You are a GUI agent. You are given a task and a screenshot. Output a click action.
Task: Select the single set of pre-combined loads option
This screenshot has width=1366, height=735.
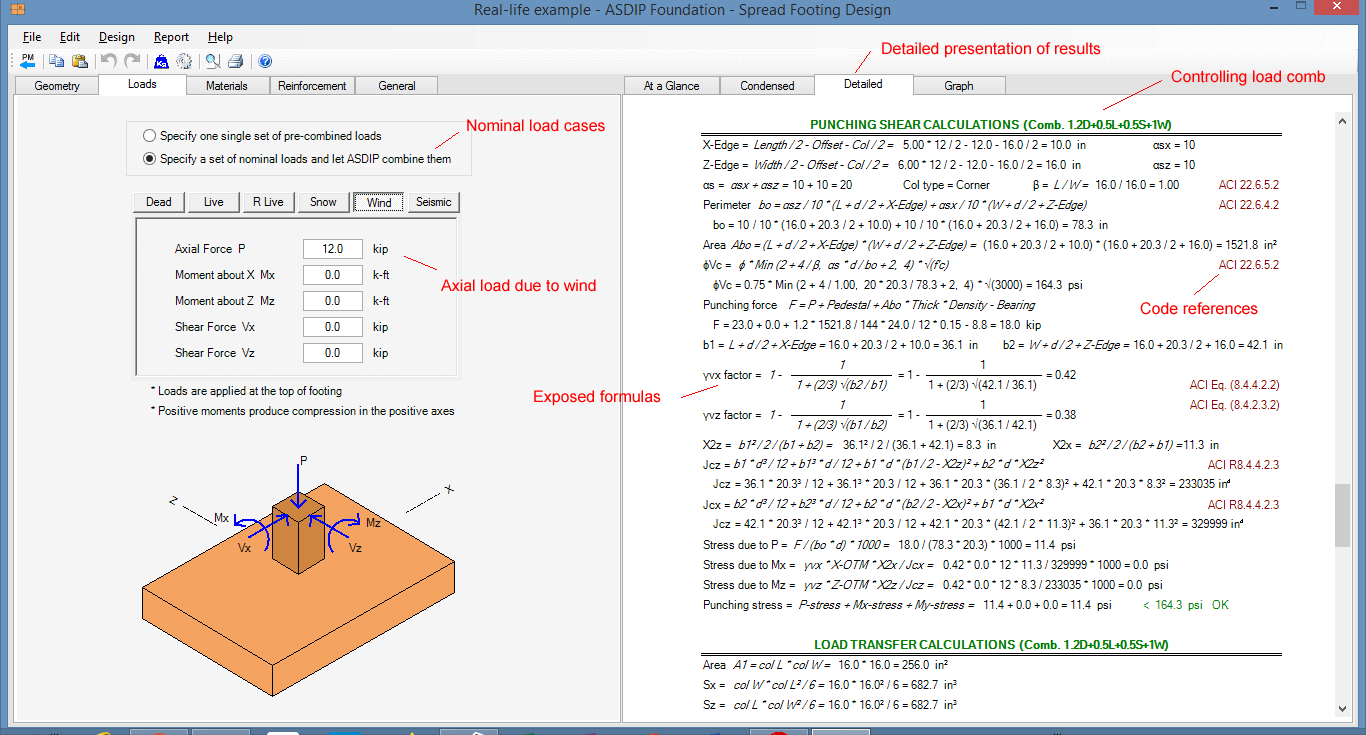point(262,135)
